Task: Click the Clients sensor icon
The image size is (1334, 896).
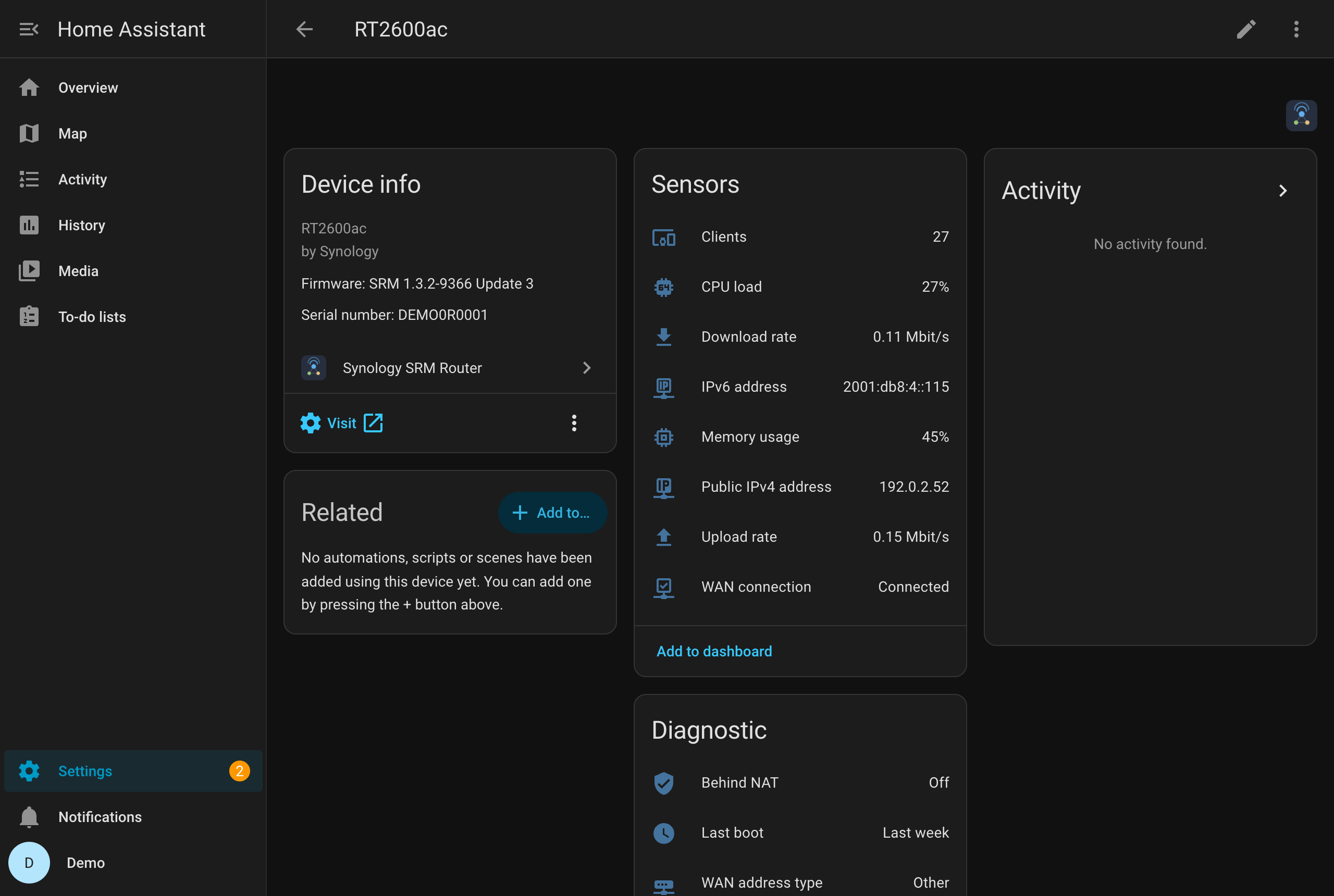Action: pos(663,237)
